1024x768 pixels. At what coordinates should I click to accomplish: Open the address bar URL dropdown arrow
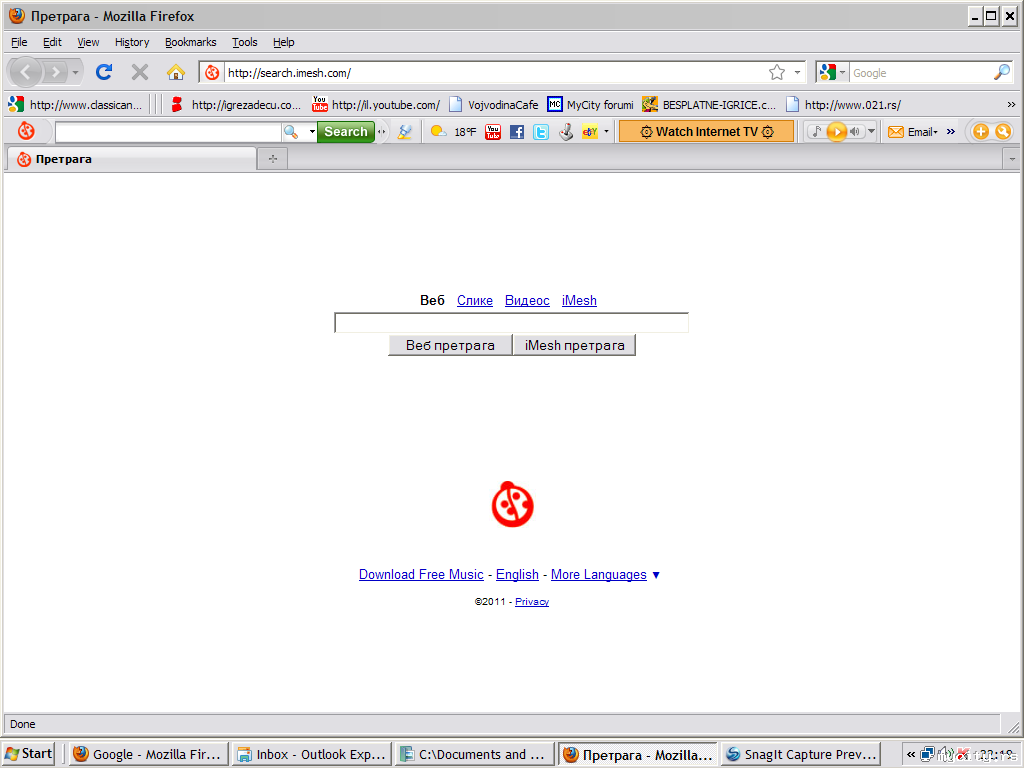[797, 72]
